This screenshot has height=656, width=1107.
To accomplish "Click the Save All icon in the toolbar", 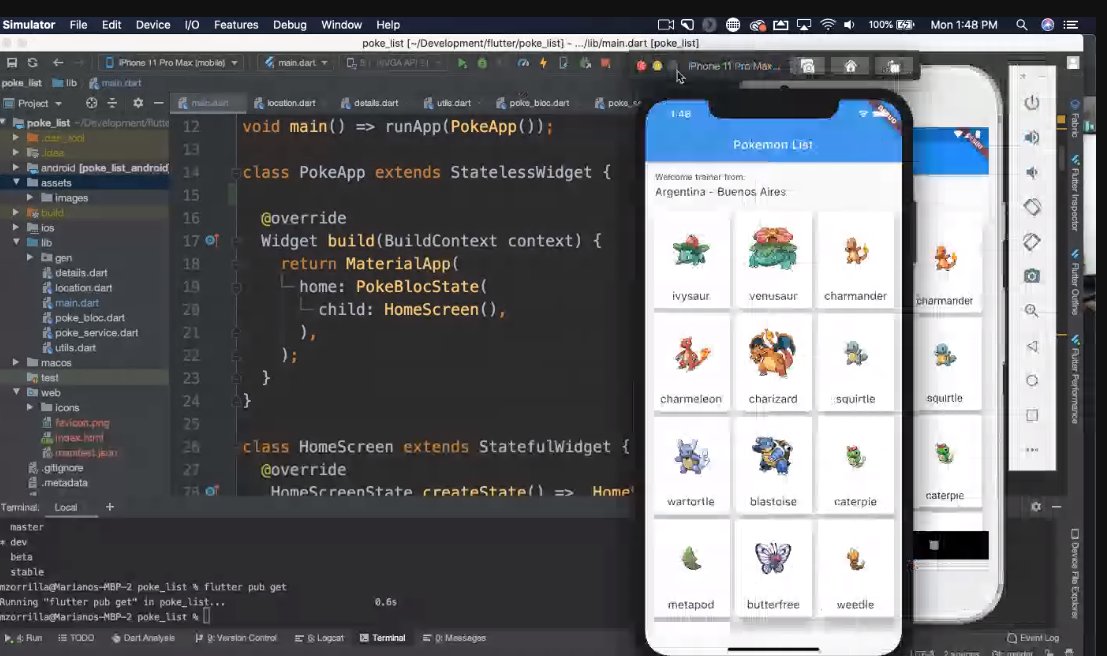I will point(12,63).
